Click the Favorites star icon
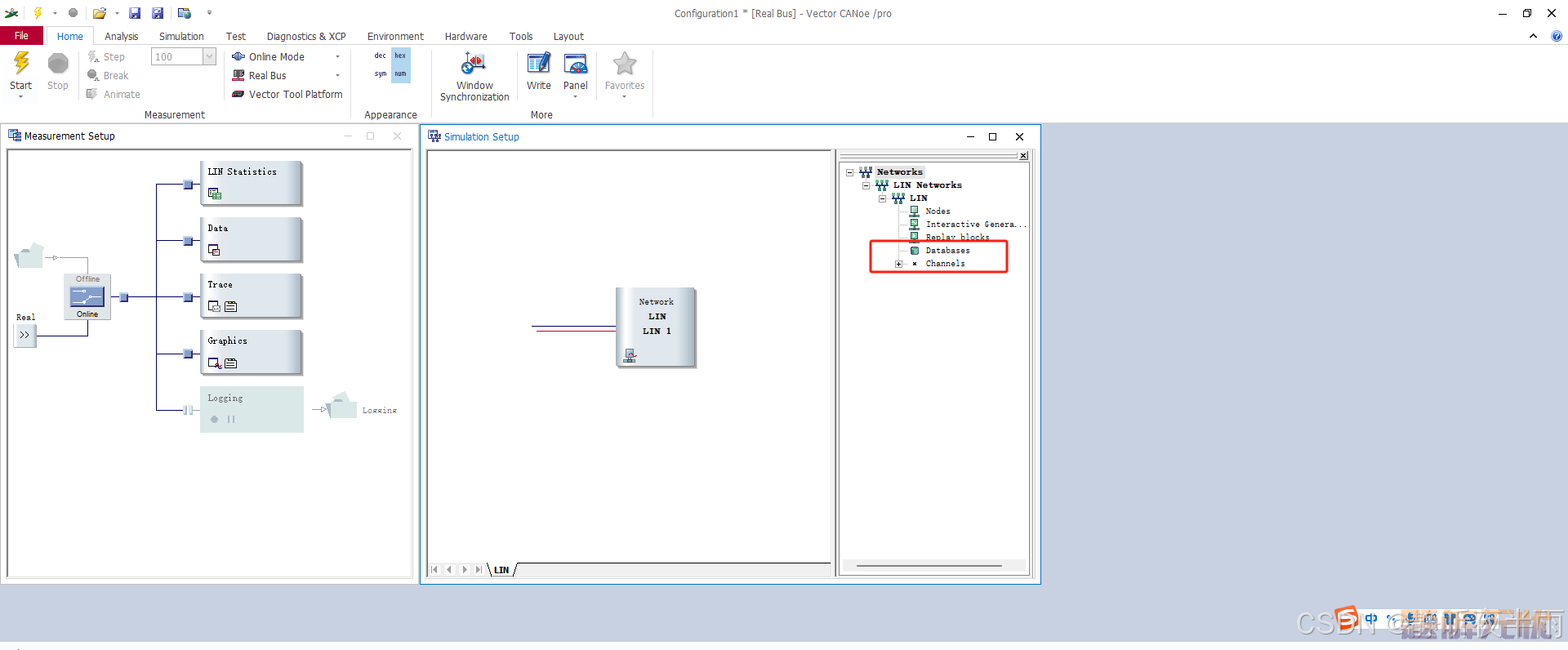Image resolution: width=1568 pixels, height=650 pixels. tap(625, 64)
